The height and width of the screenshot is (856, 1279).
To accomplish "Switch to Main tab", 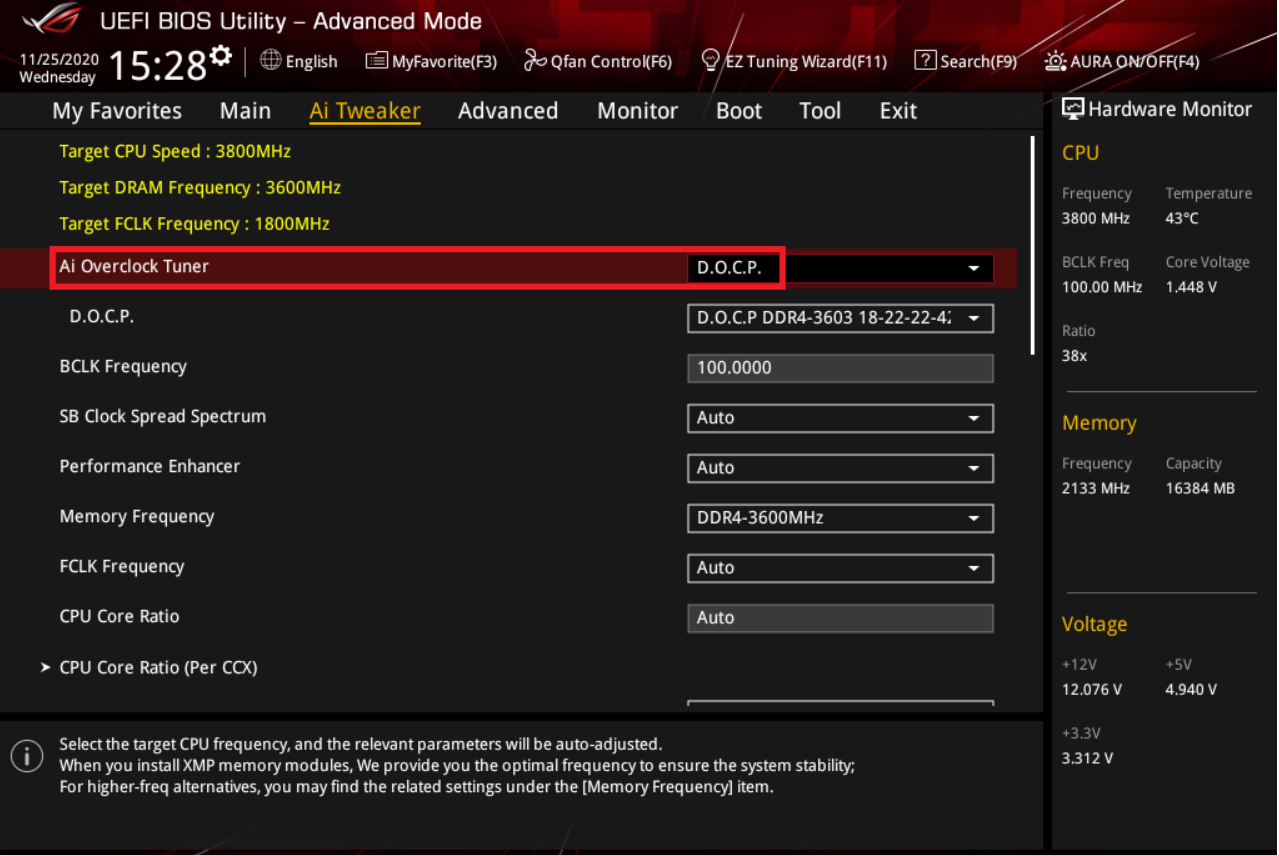I will click(x=245, y=111).
